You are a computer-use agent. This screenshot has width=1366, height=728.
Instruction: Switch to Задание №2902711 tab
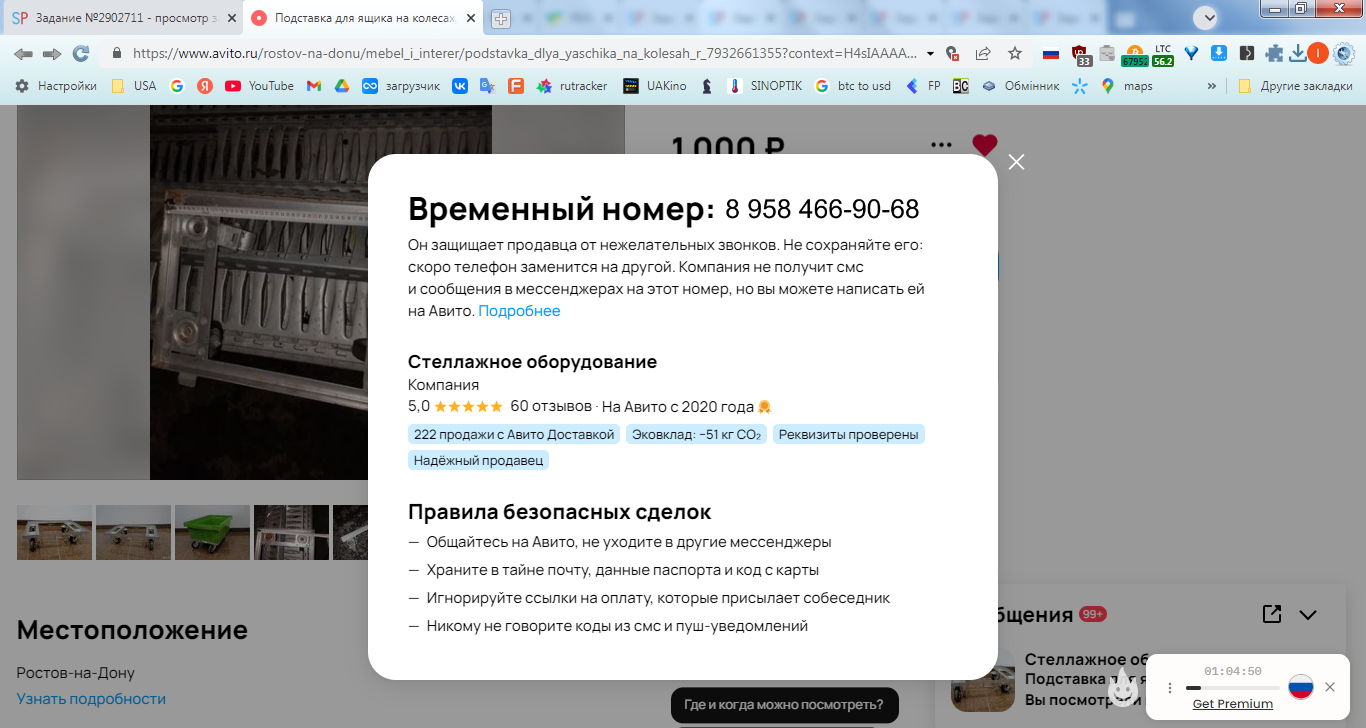click(x=121, y=18)
